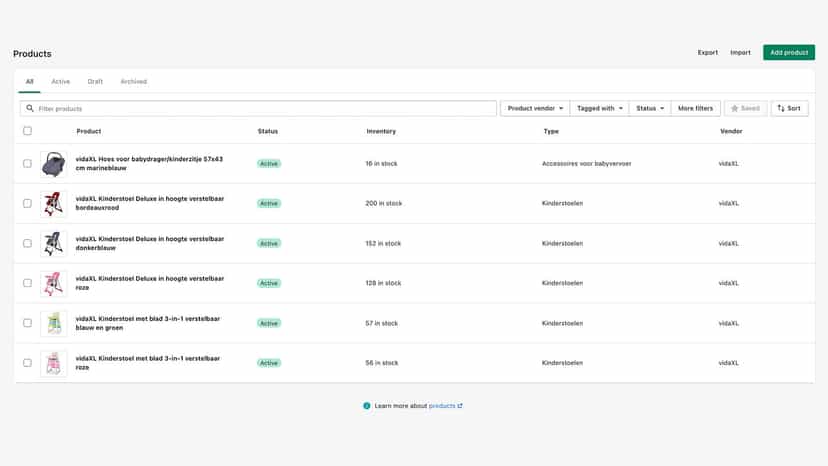The image size is (828, 466).
Task: Open Kinderstoel met blad blauw en groen
Action: coord(148,323)
